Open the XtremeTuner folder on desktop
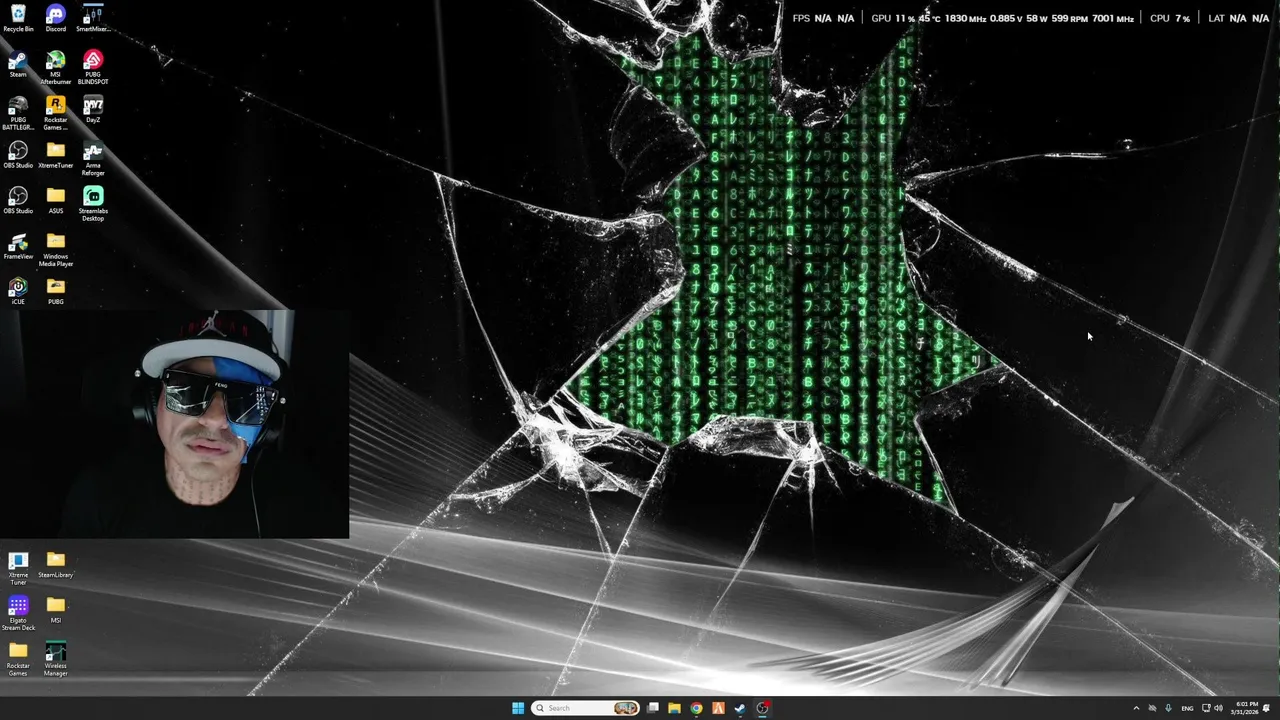This screenshot has height=720, width=1280. tap(56, 155)
